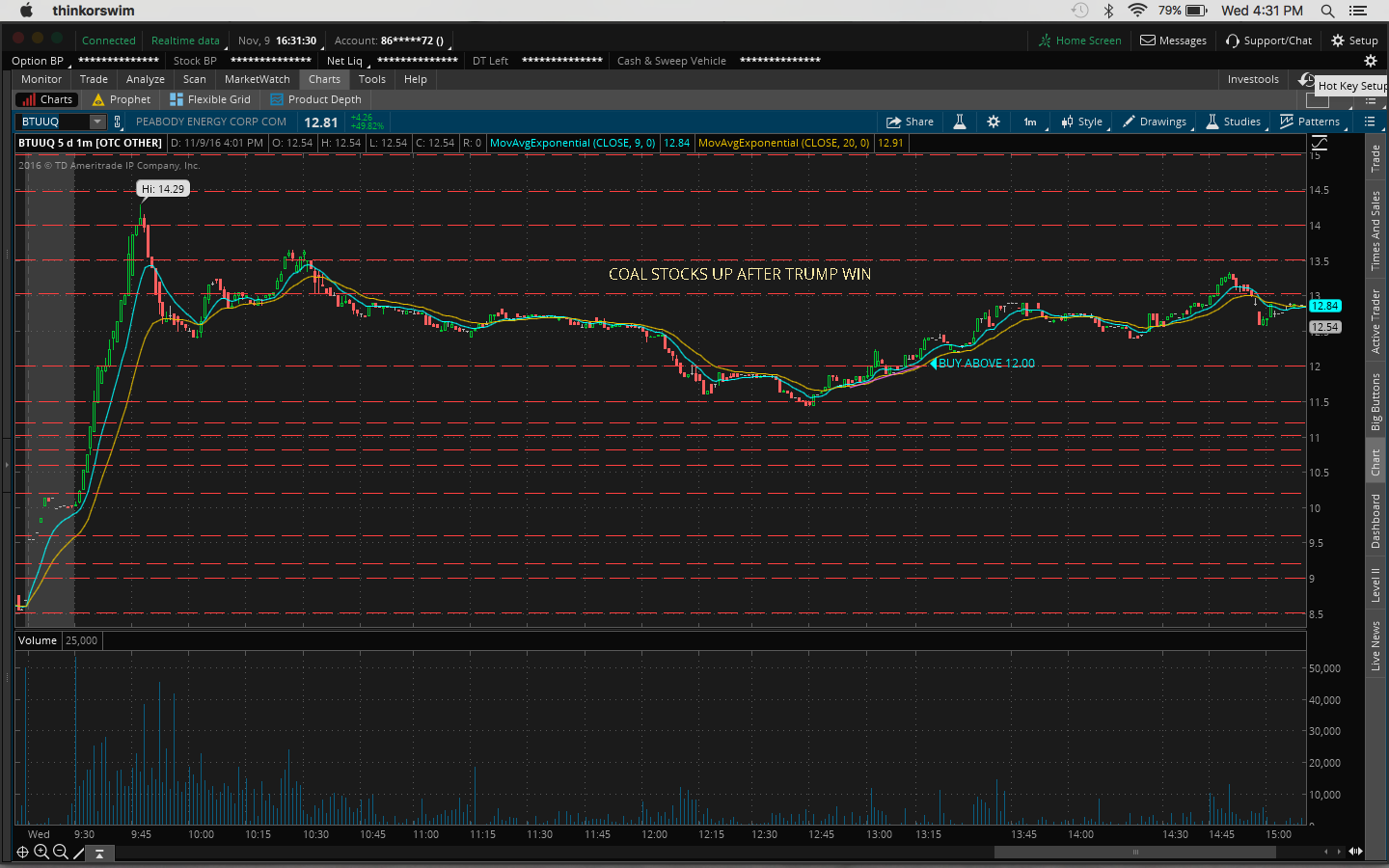Screen dimensions: 1389x868
Task: Open the Active Trader side panel
Action: pyautogui.click(x=1375, y=321)
